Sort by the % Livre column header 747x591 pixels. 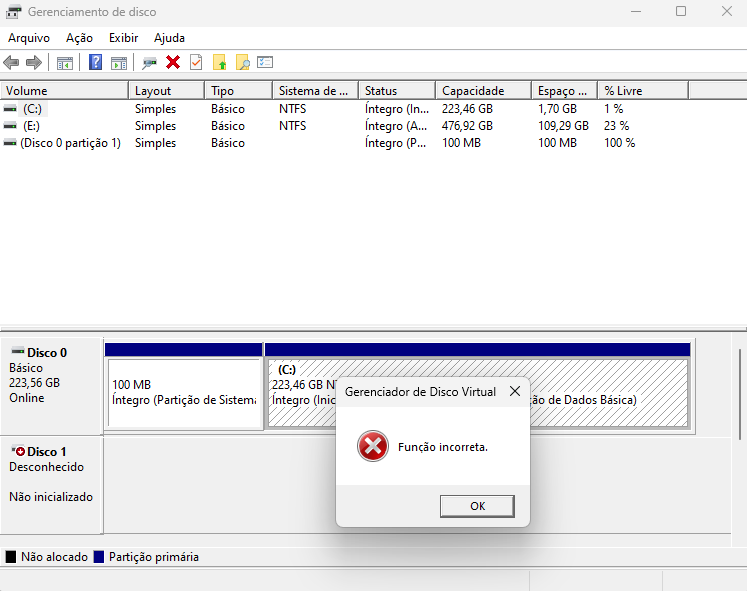pyautogui.click(x=643, y=90)
